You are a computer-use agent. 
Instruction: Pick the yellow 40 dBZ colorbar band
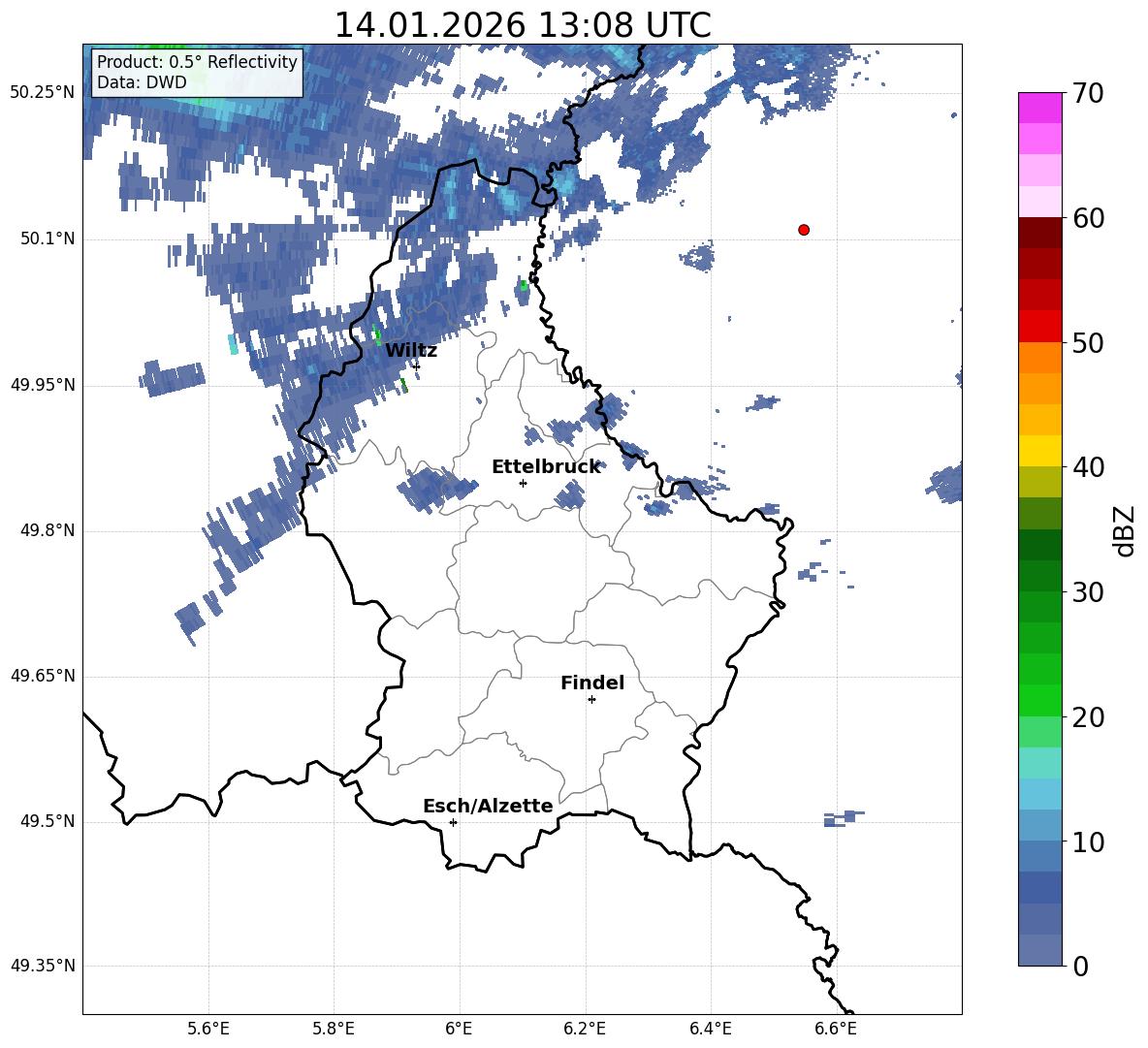tap(1039, 451)
